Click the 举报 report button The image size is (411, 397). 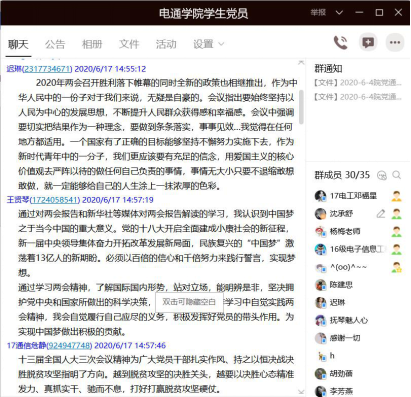pyautogui.click(x=318, y=13)
